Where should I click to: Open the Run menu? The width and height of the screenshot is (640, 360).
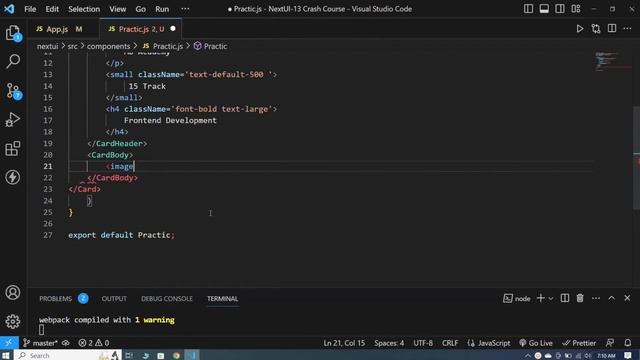click(162, 9)
